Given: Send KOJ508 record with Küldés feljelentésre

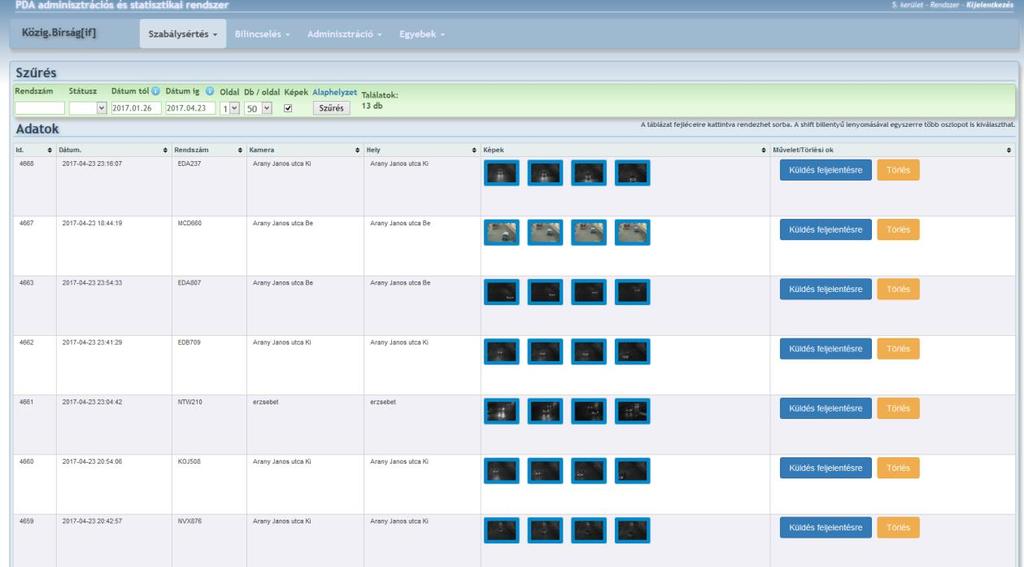Looking at the screenshot, I should click(x=825, y=468).
